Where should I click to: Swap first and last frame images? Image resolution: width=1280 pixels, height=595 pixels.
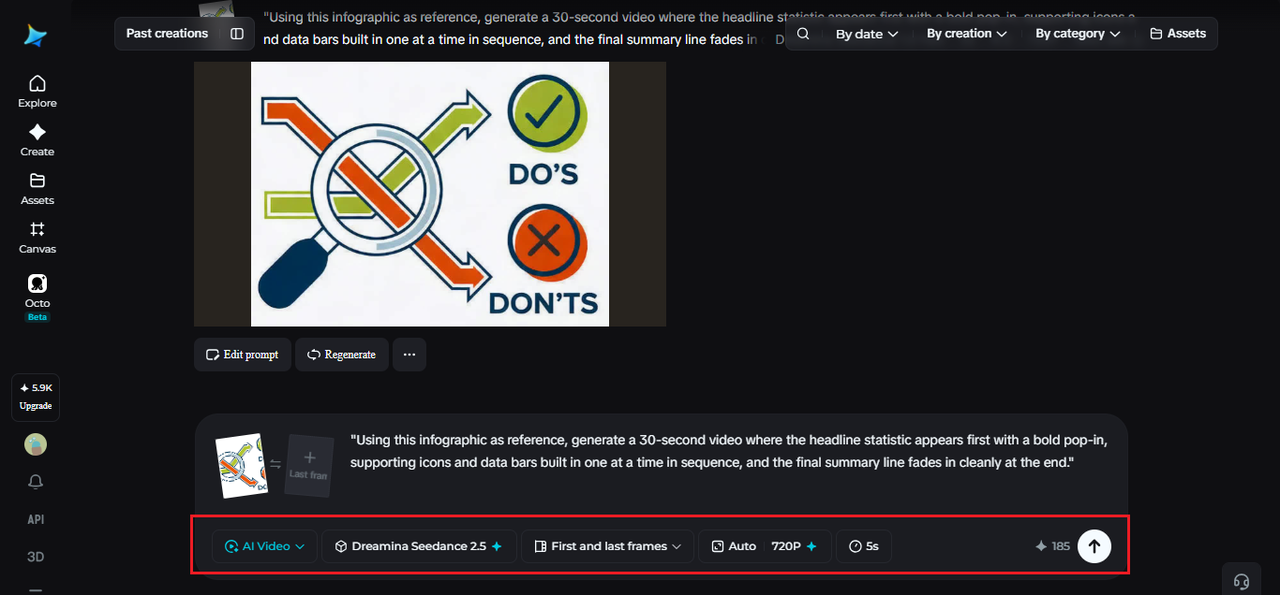click(275, 464)
